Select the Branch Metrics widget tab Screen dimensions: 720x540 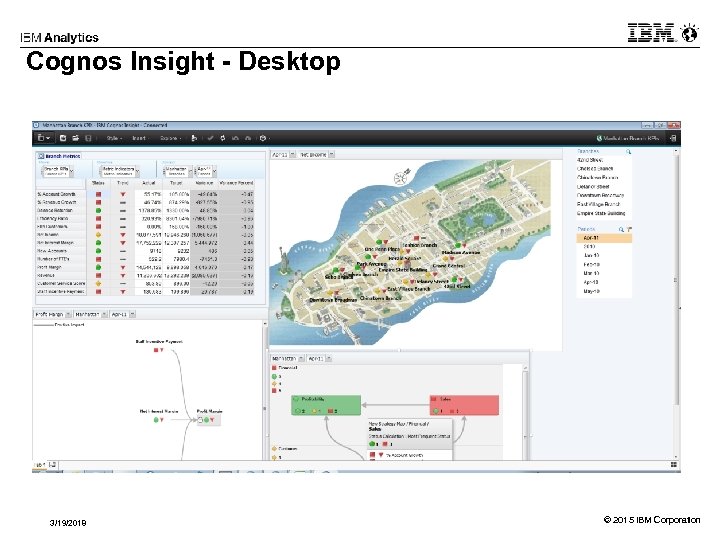click(x=59, y=156)
